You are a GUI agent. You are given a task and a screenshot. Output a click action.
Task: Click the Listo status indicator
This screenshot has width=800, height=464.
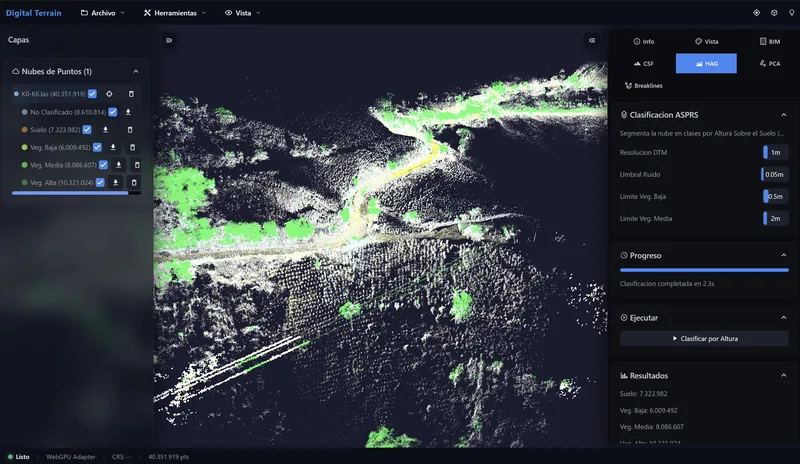pyautogui.click(x=19, y=457)
